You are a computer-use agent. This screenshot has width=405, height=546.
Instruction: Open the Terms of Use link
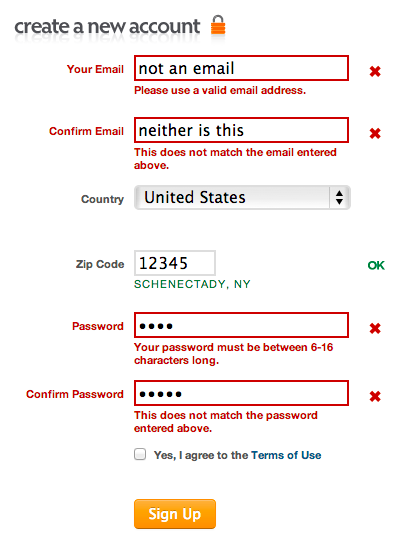pos(286,455)
